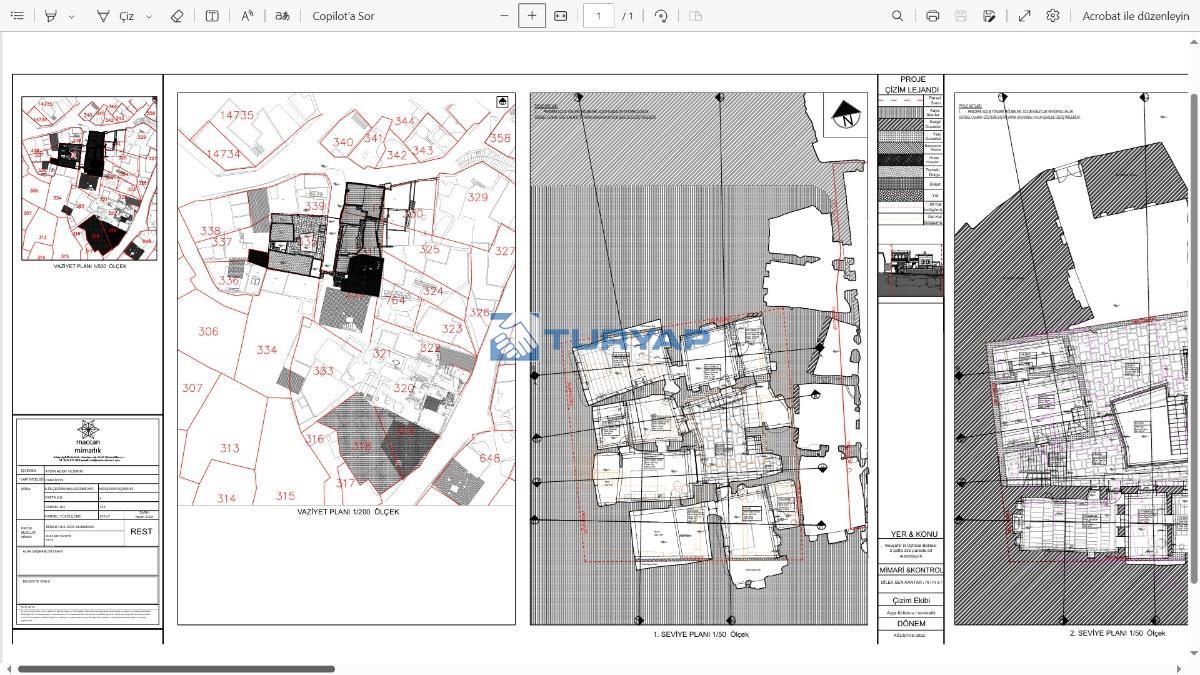1200x675 pixels.
Task: Click the save as icon
Action: (x=989, y=16)
